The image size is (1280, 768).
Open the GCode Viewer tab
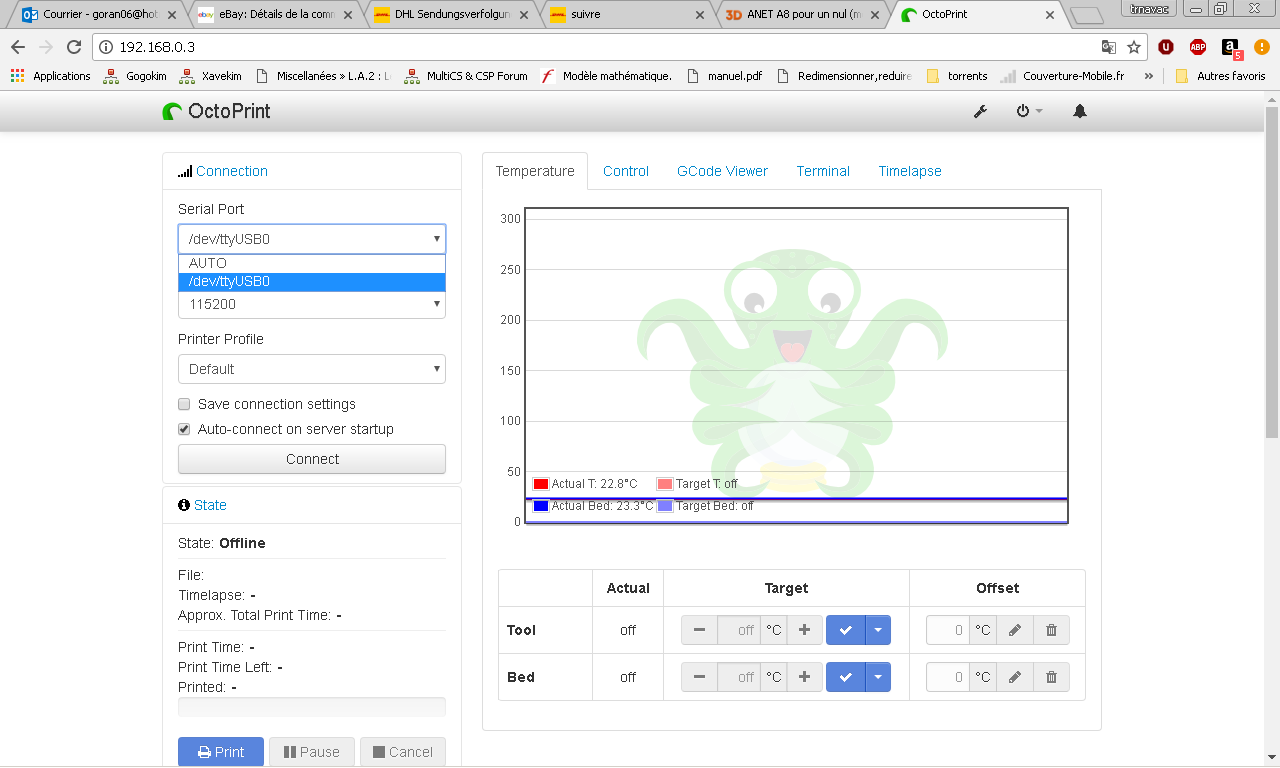[722, 171]
